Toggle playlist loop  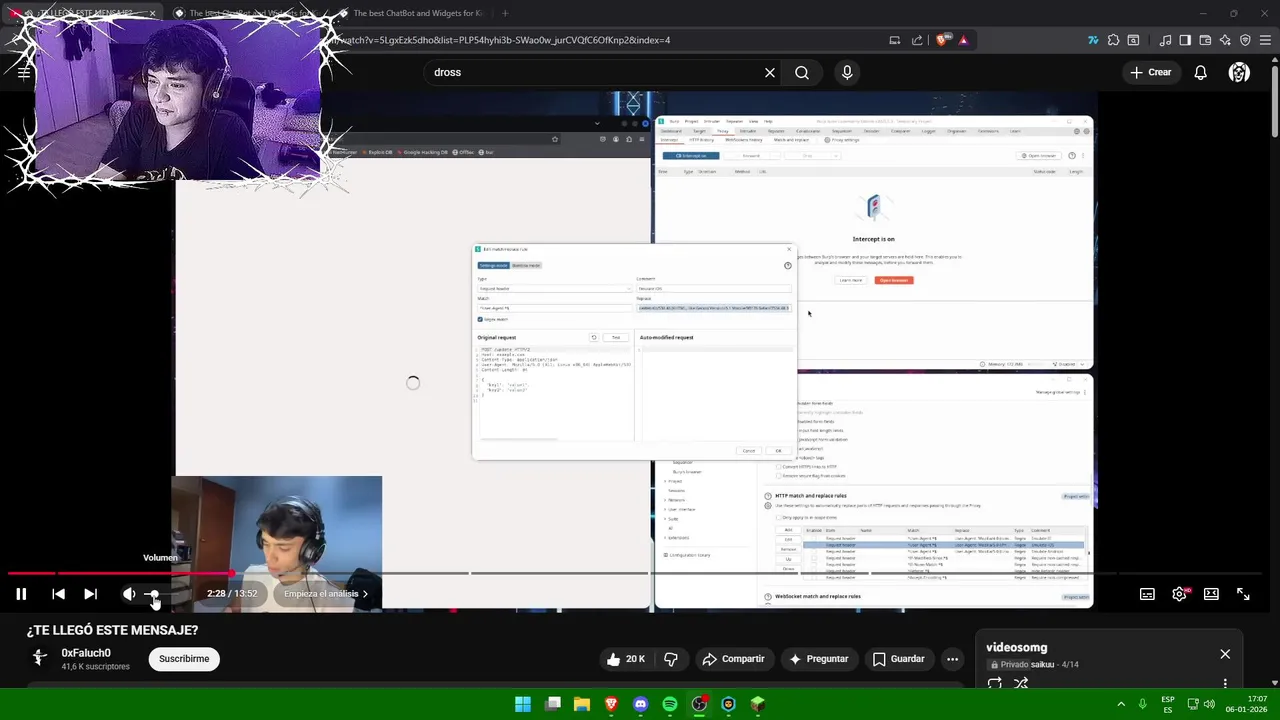[995, 684]
